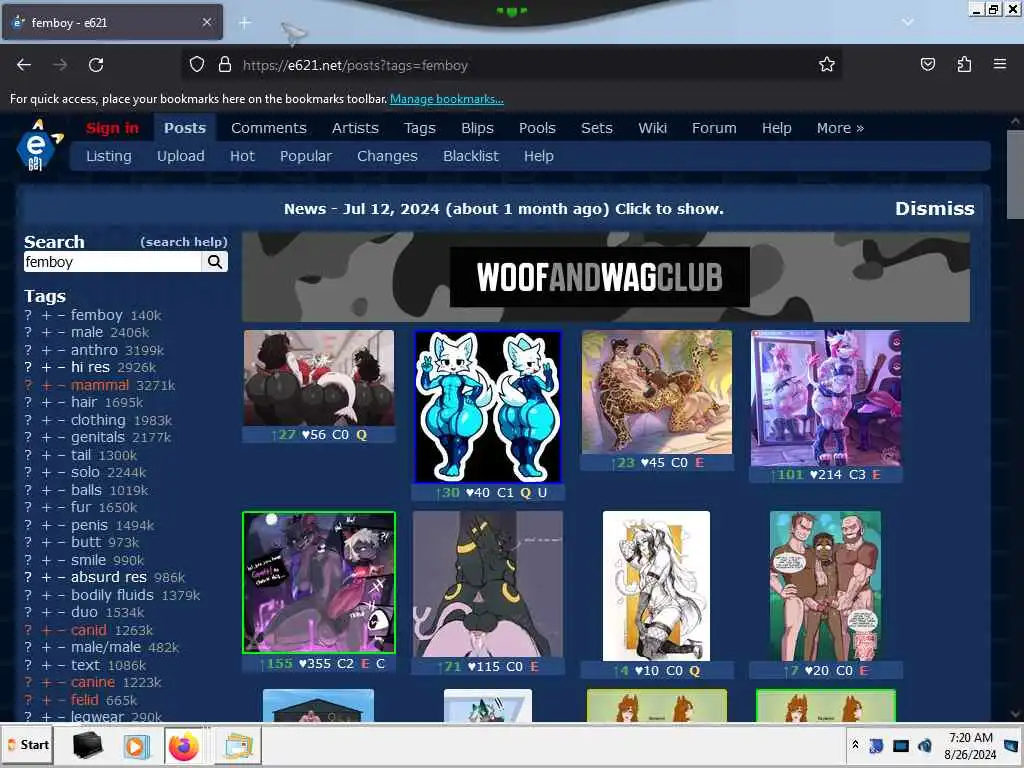The image size is (1024, 768).
Task: Switch to Firefox in the taskbar
Action: (184, 745)
